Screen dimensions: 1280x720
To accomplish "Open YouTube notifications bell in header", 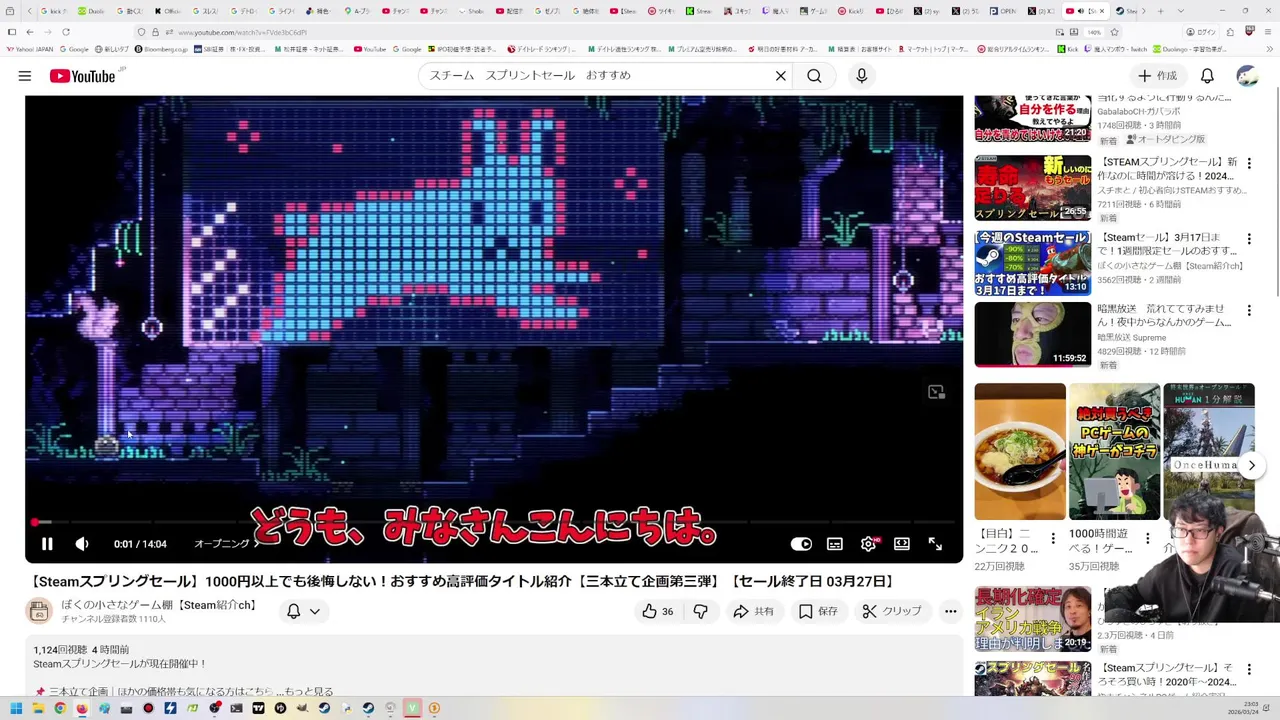I will click(x=1207, y=76).
